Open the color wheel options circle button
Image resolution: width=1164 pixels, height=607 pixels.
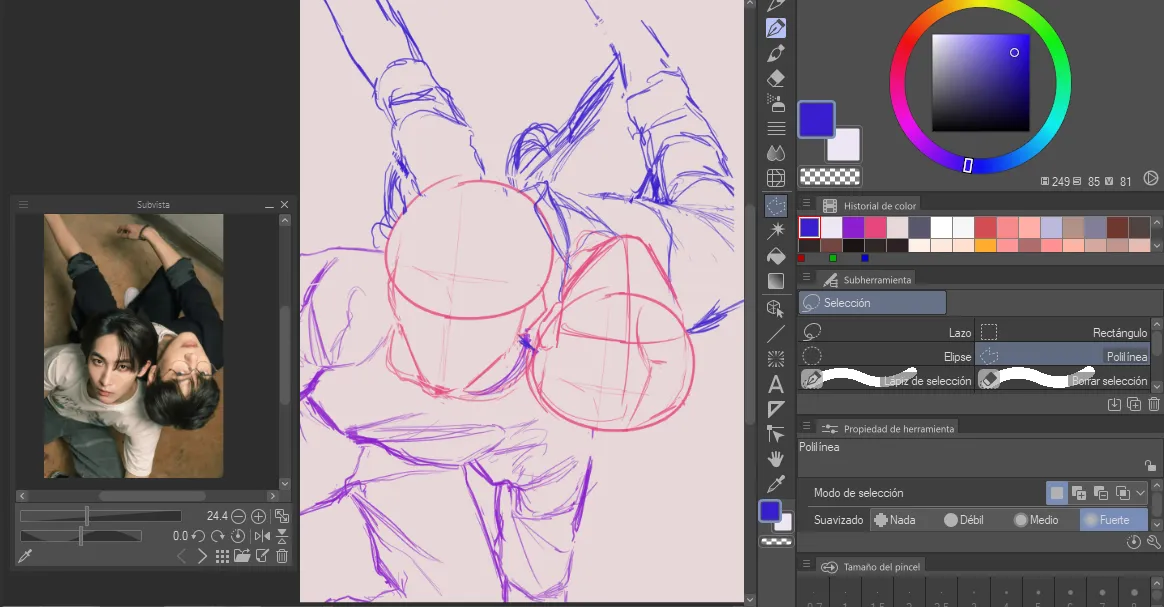[1151, 178]
